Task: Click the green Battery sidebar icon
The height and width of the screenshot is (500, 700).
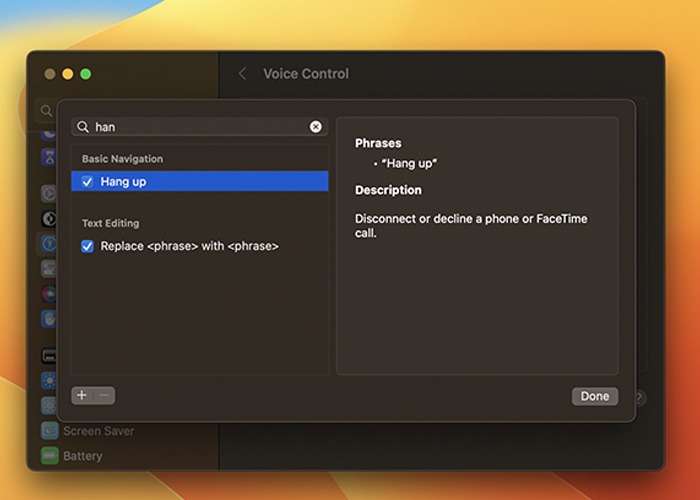Action: [x=50, y=456]
